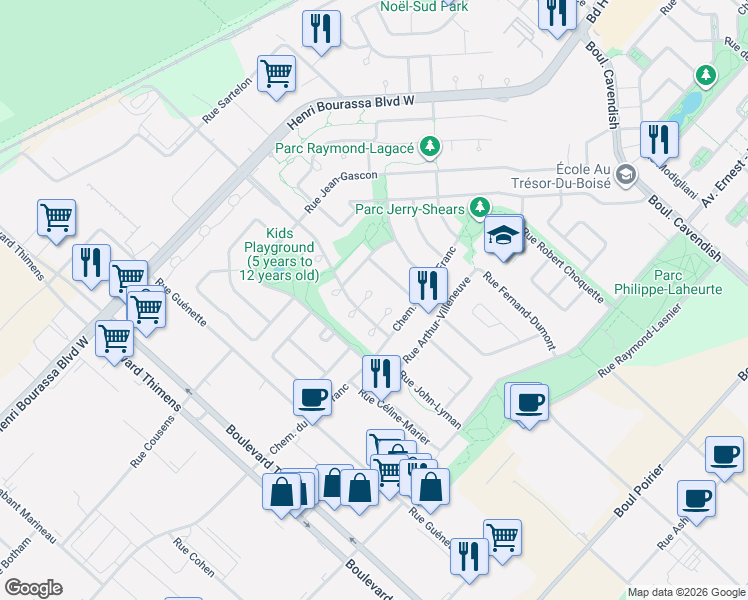This screenshot has height=600, width=748.
Task: Click the Henri Bourassa Blvd W label at top
Action: coord(351,112)
